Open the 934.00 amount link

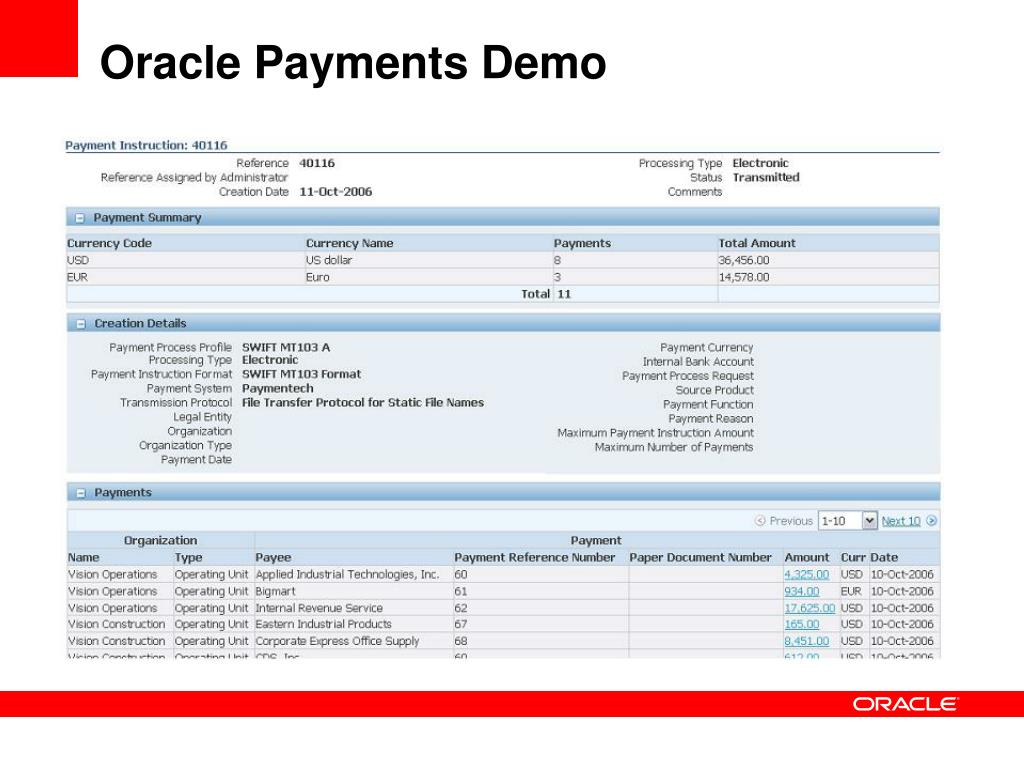coord(801,592)
